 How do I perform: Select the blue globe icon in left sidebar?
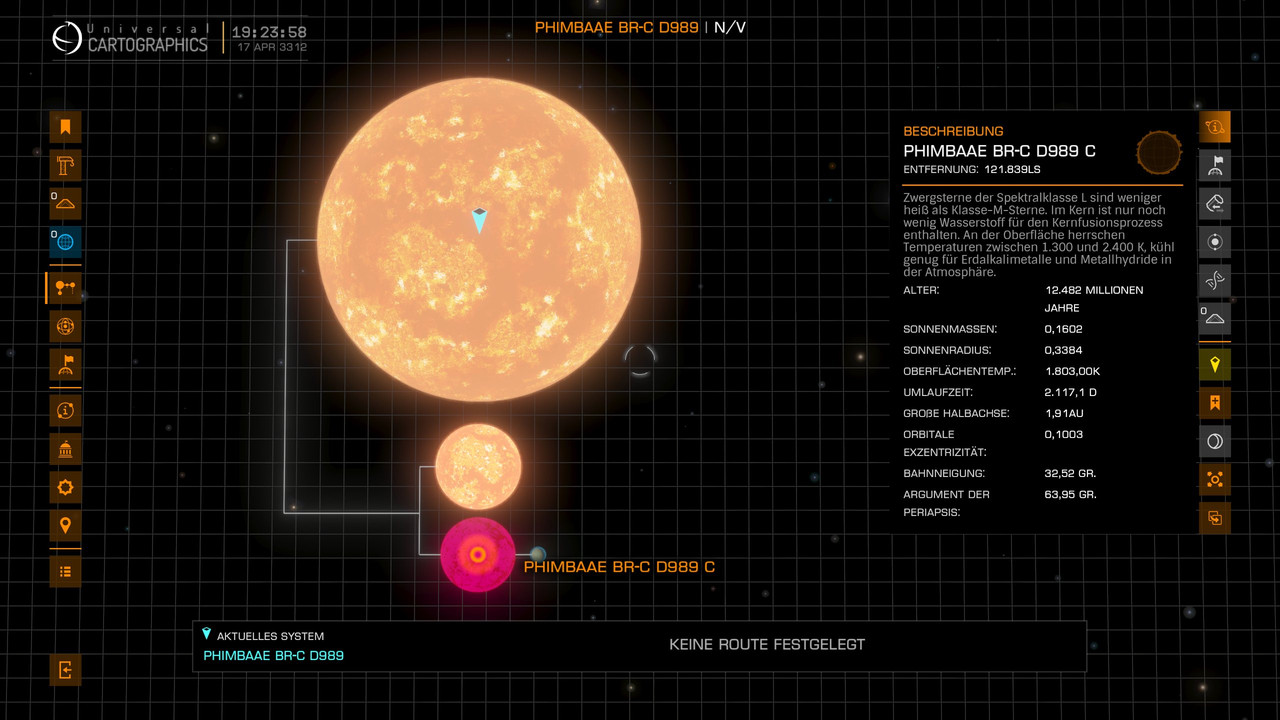65,241
